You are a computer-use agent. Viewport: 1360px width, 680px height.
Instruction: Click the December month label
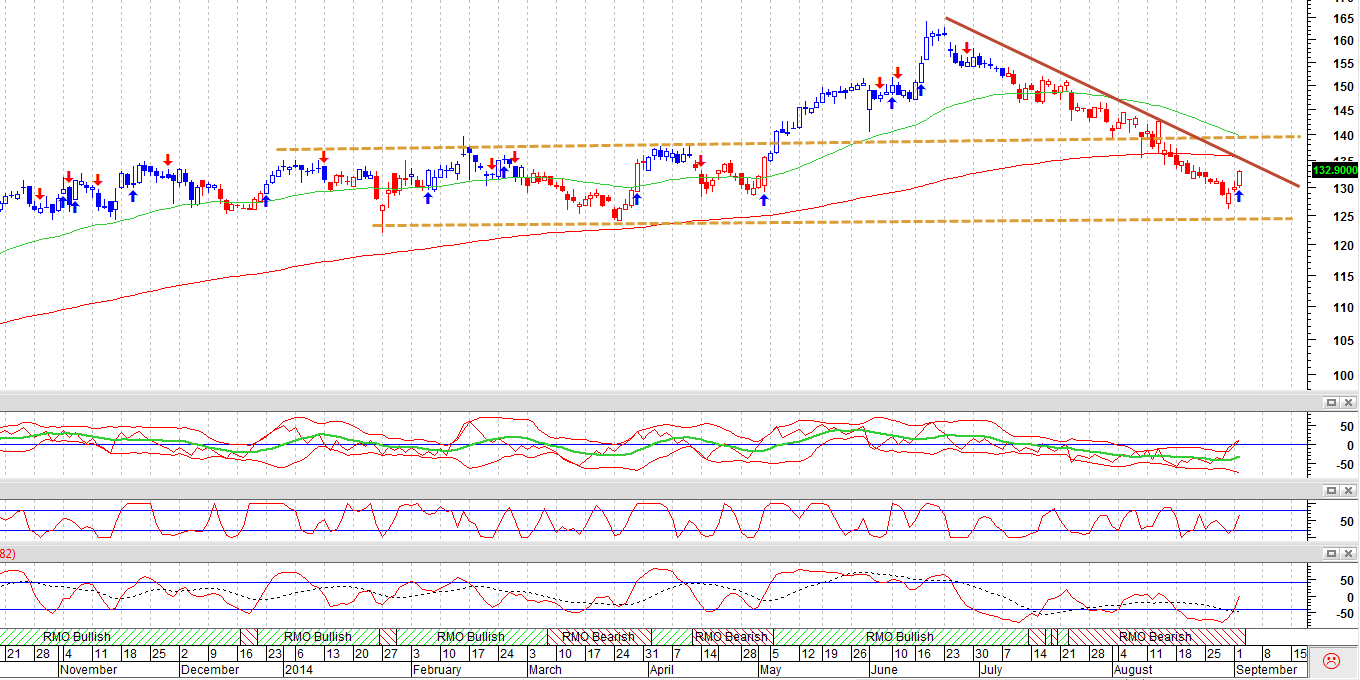[x=211, y=670]
